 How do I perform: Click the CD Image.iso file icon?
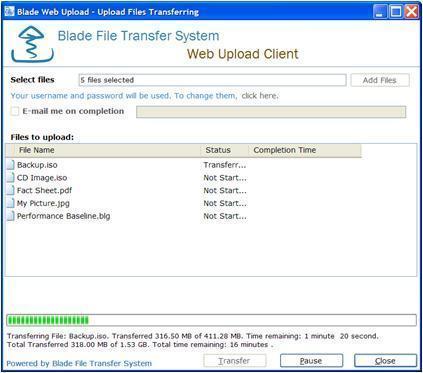[11, 178]
